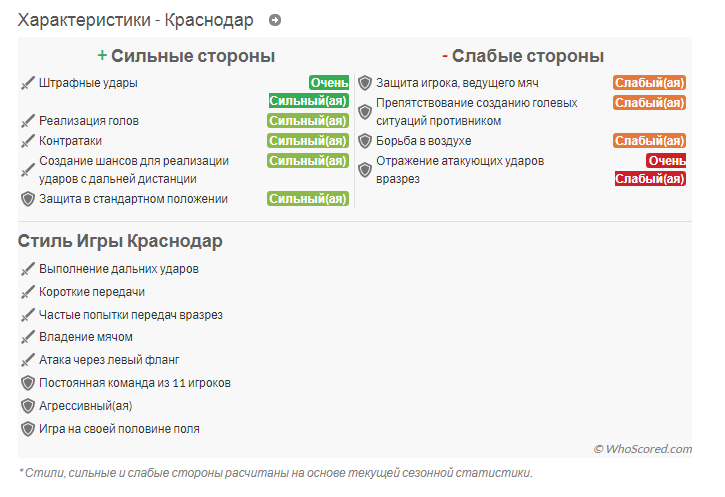
Task: Click Игра на своей половине поля text
Action: coord(119,429)
